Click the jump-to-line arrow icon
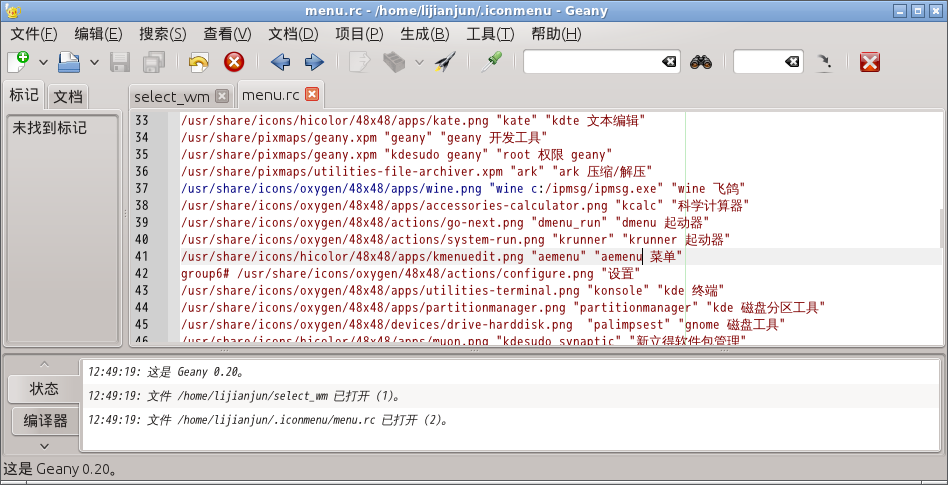This screenshot has width=948, height=485. (824, 62)
